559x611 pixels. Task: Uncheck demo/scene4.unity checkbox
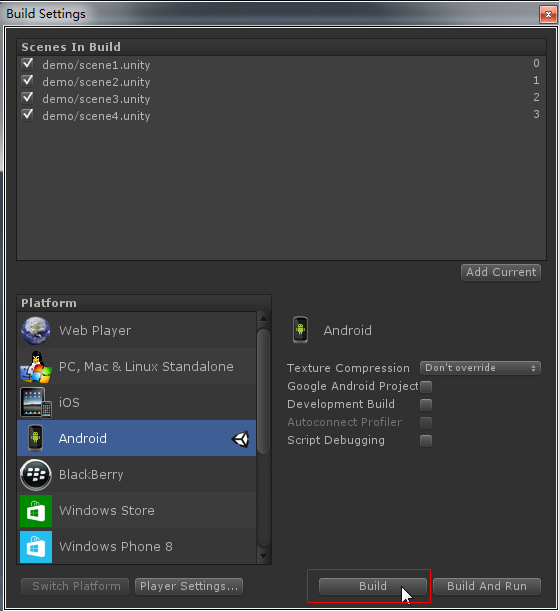click(27, 115)
